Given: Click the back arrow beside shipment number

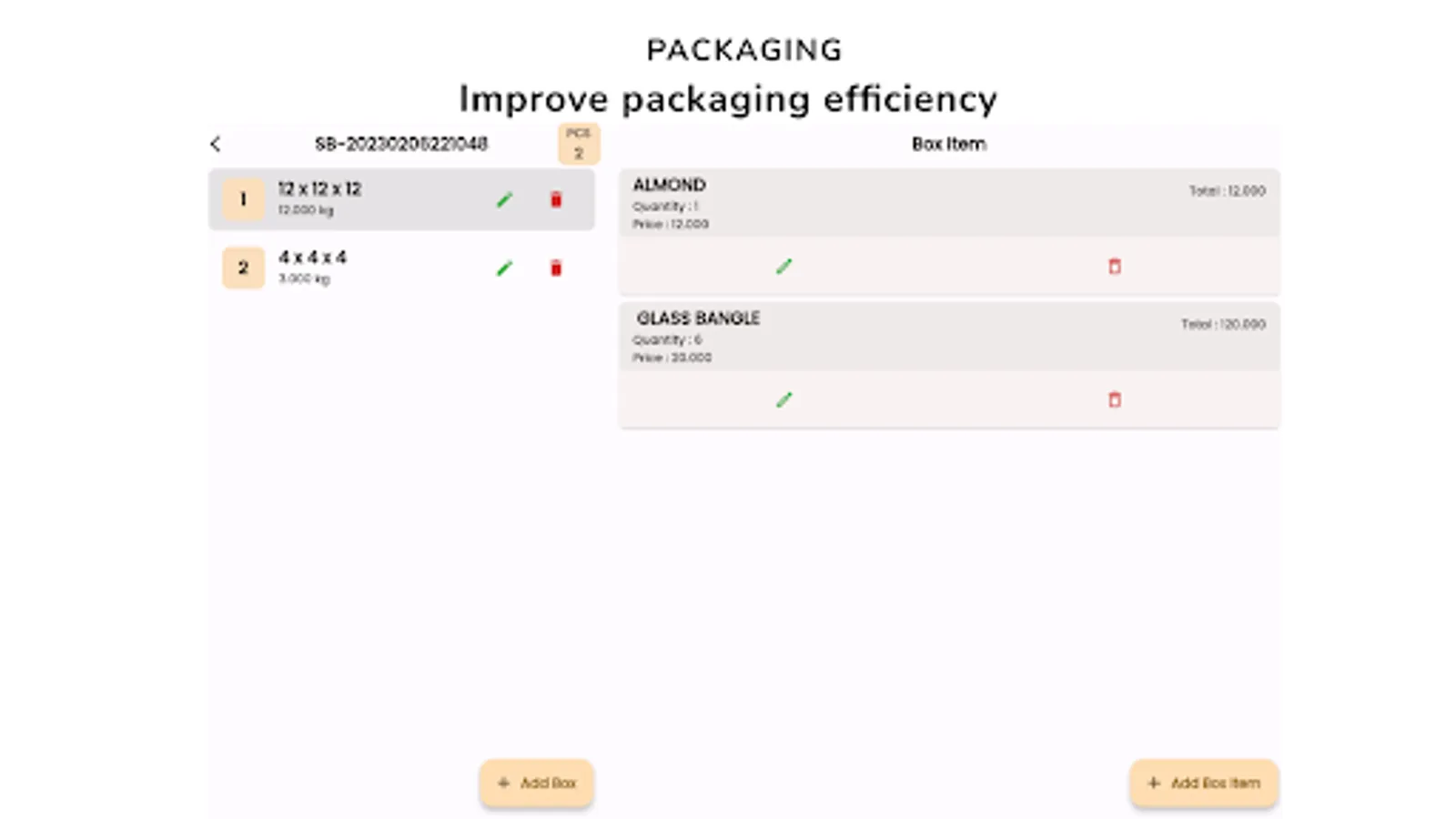Looking at the screenshot, I should click(216, 144).
